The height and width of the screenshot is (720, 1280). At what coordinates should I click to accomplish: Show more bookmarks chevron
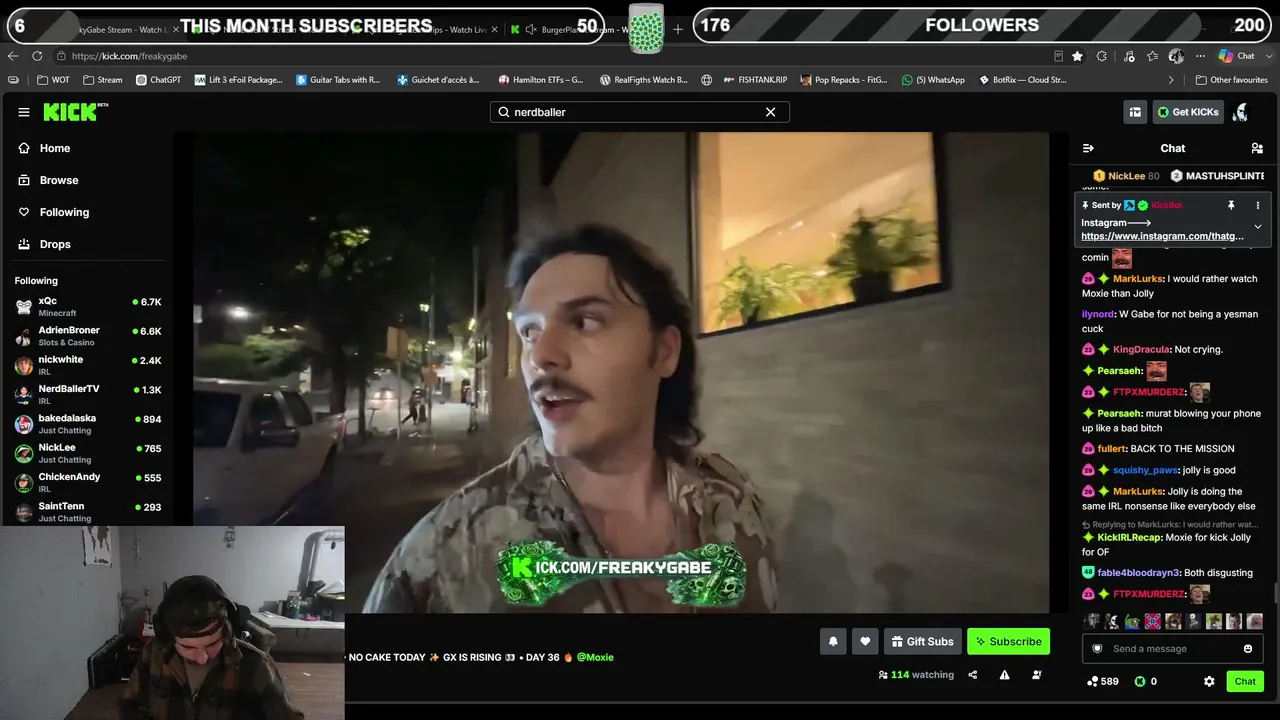[x=1171, y=80]
